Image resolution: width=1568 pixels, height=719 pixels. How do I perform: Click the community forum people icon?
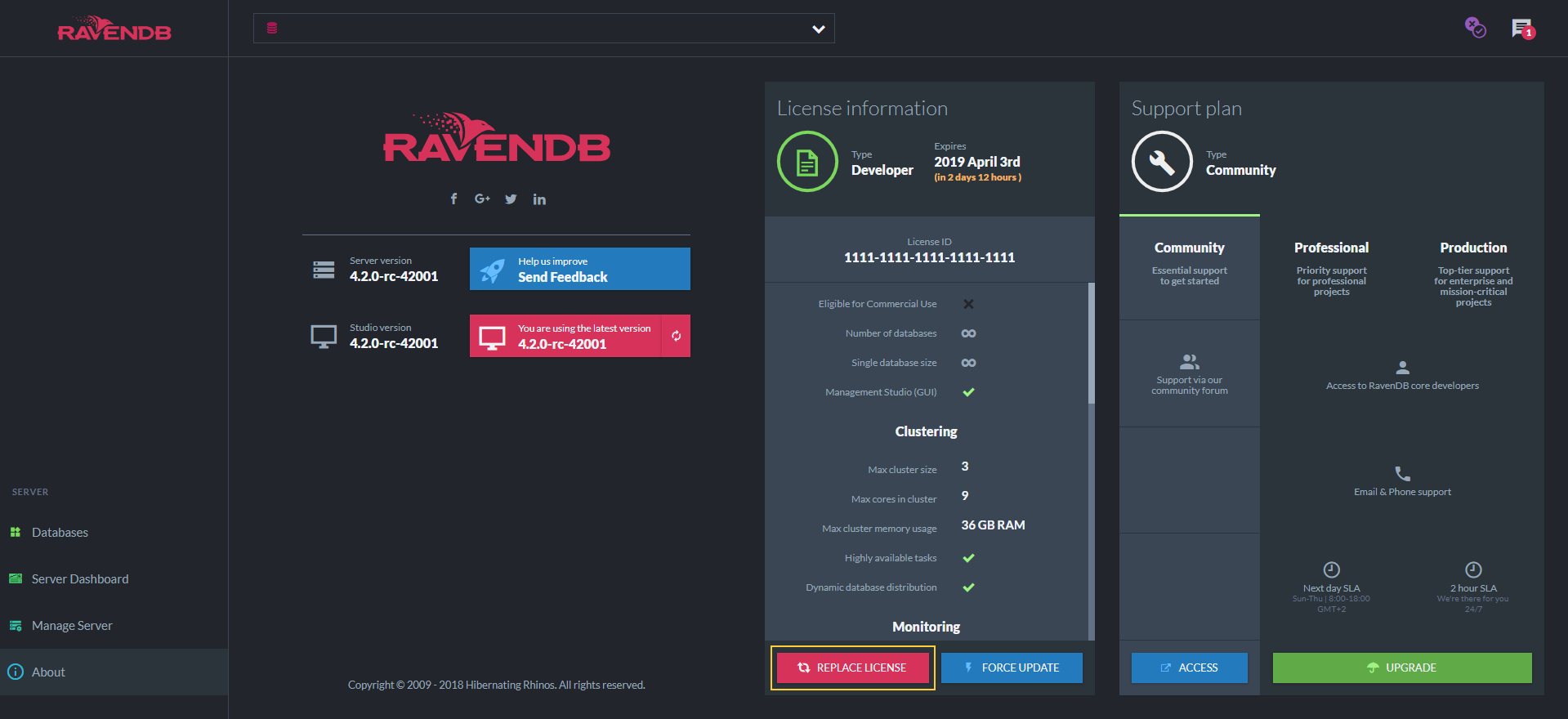click(1190, 361)
